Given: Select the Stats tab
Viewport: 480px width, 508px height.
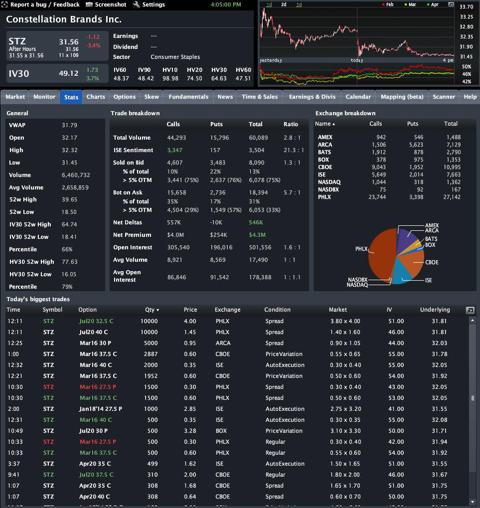Looking at the screenshot, I should click(71, 97).
